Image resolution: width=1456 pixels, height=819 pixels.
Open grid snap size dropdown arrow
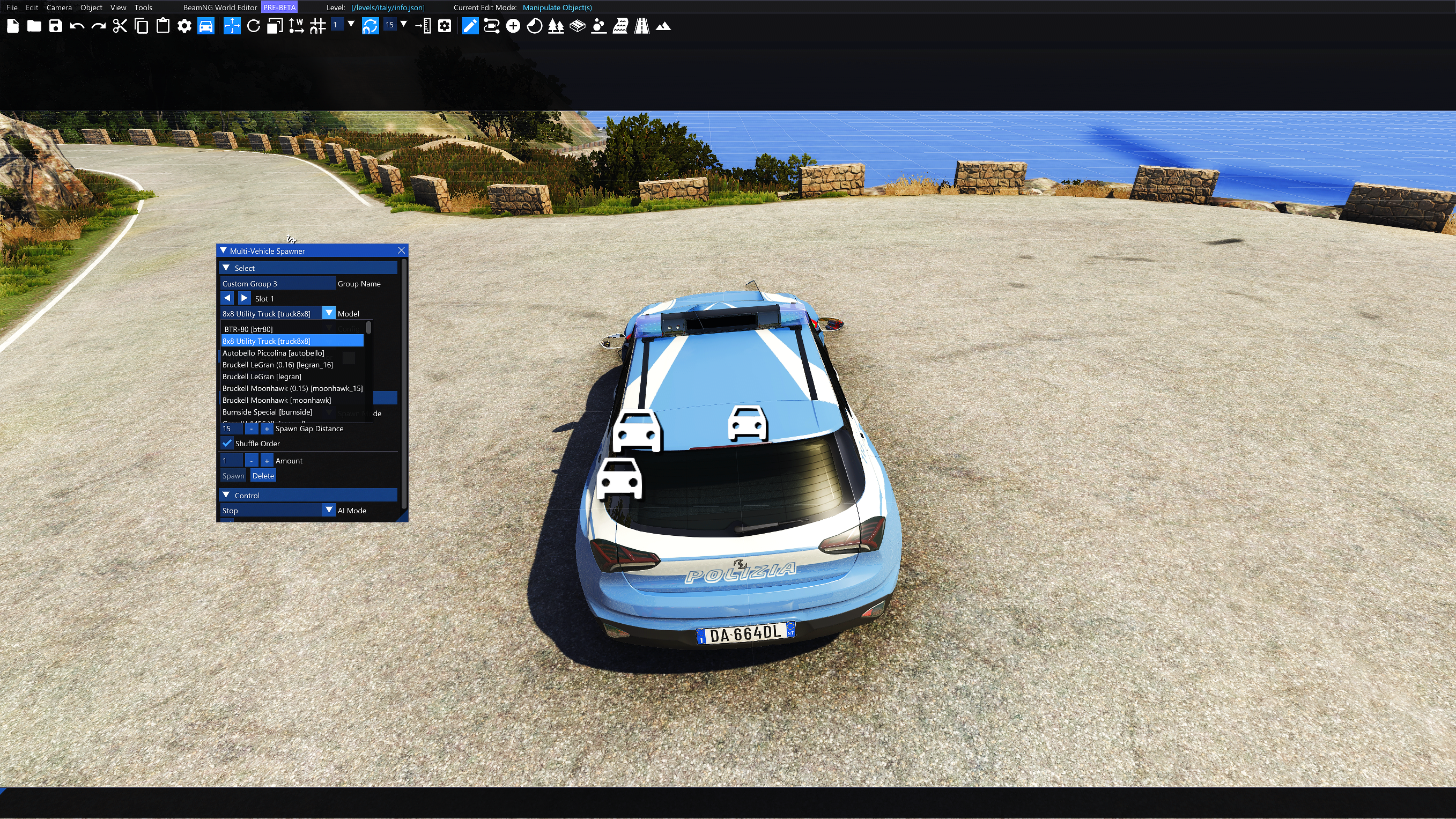[x=351, y=24]
